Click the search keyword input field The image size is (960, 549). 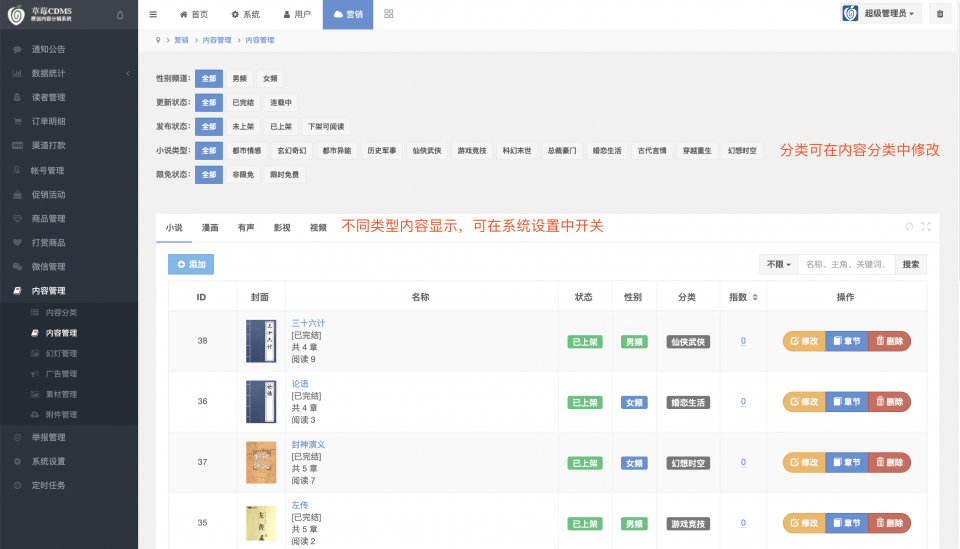[846, 265]
